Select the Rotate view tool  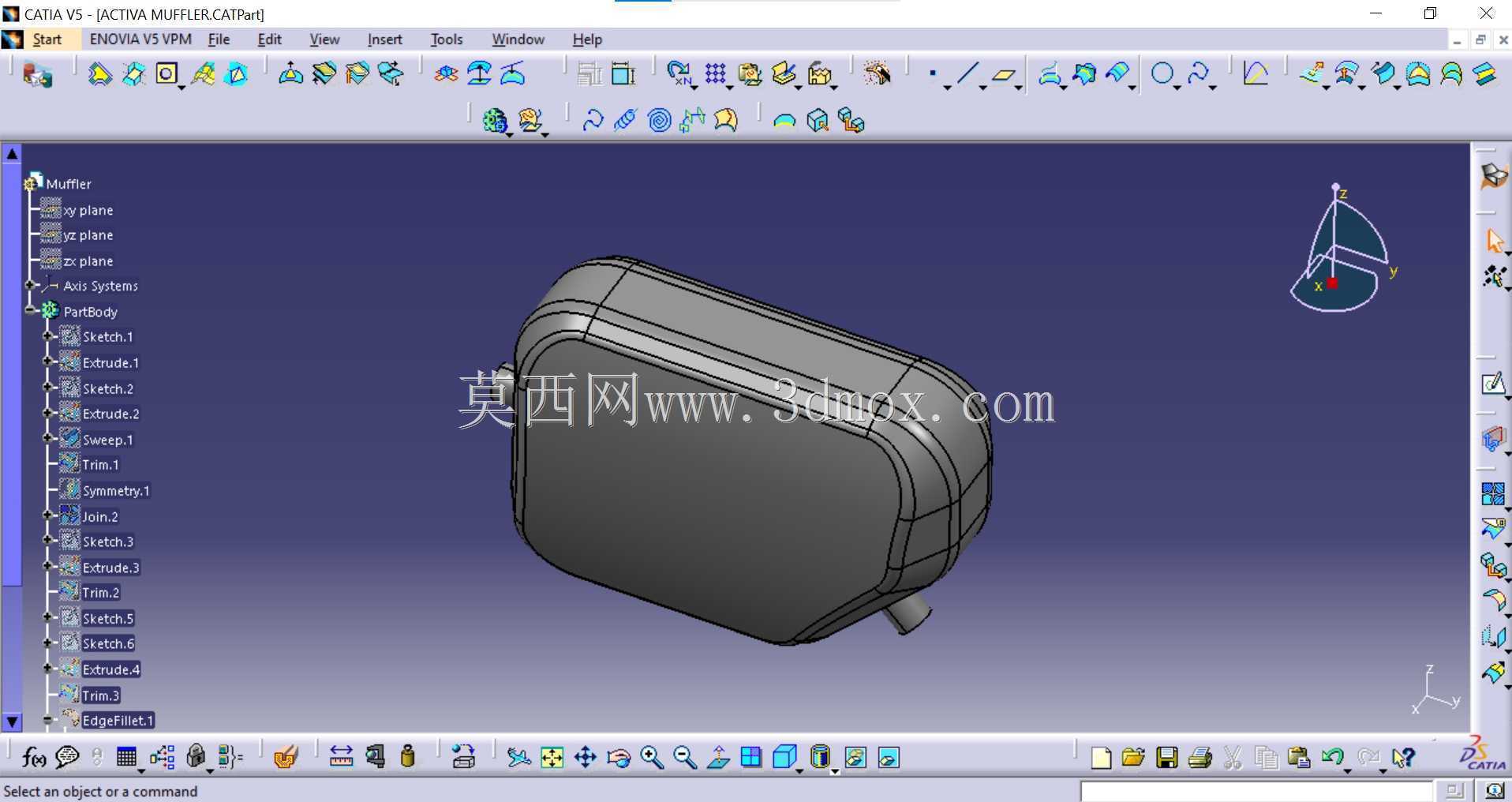619,759
